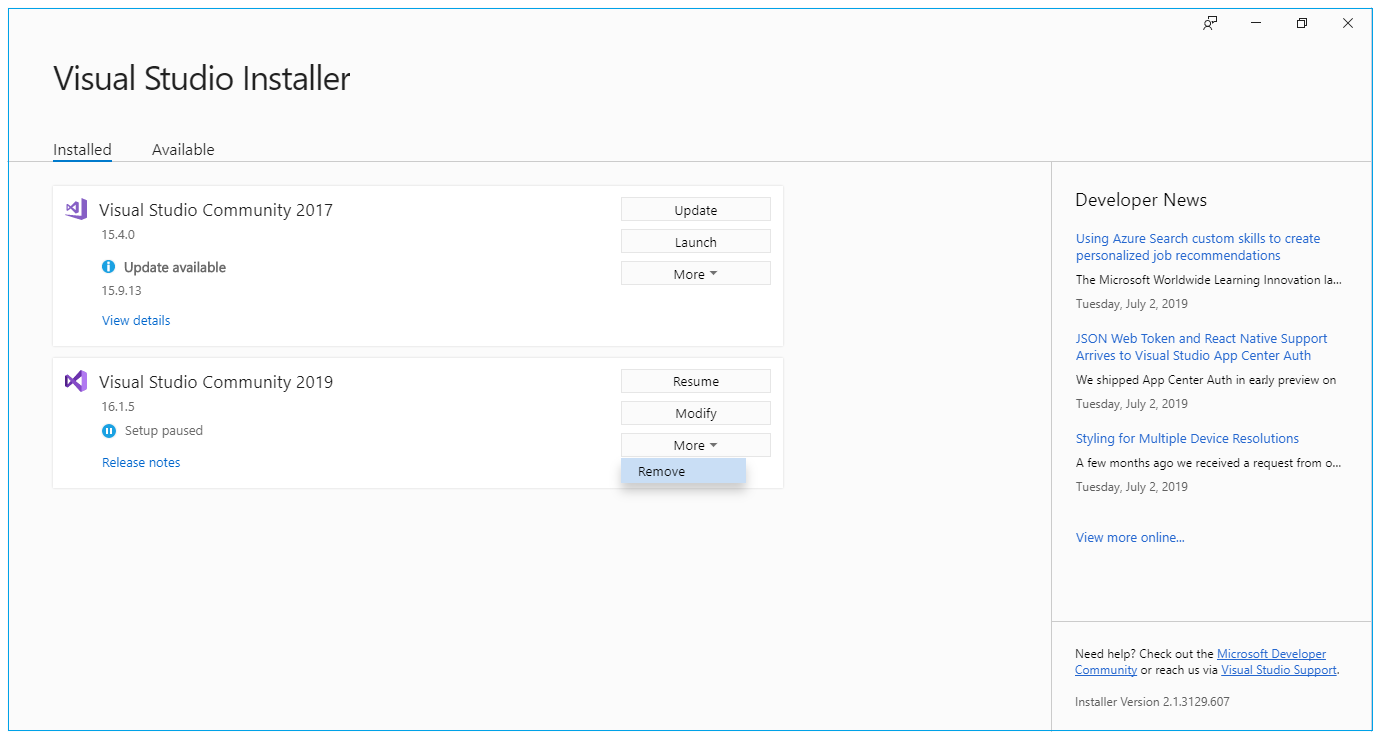Click the 16.1.5 version number
Viewport: 1379px width, 739px height.
click(x=118, y=407)
